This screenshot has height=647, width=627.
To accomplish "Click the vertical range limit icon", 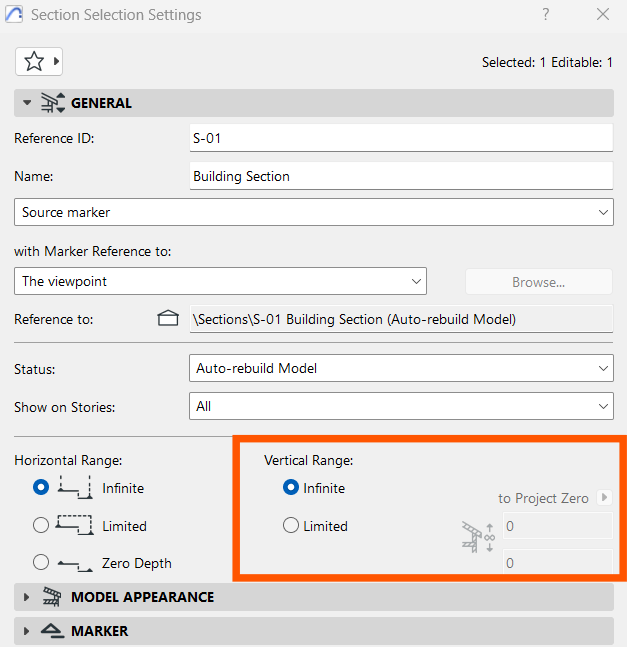I will [478, 537].
